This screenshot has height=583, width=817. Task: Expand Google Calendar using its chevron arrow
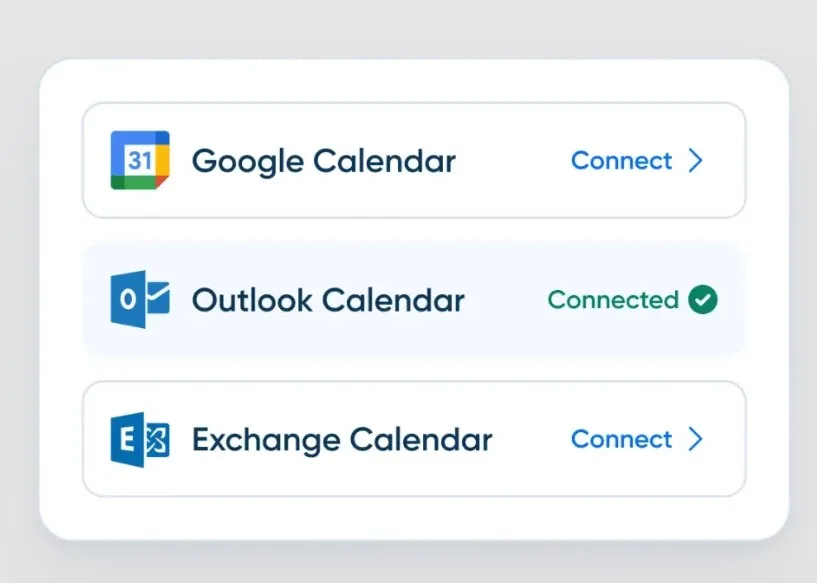(x=697, y=161)
